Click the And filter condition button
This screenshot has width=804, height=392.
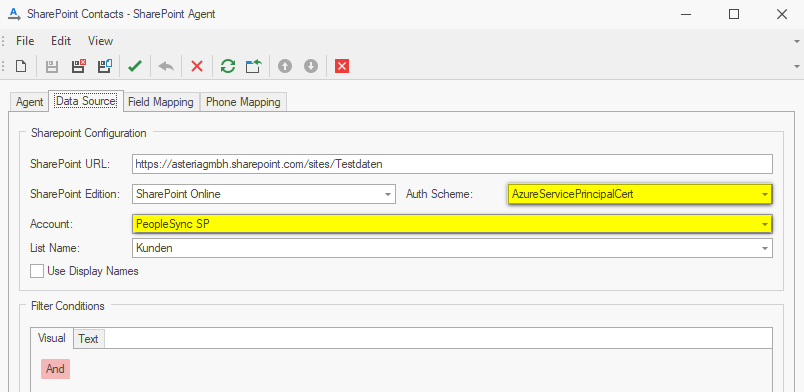(55, 369)
